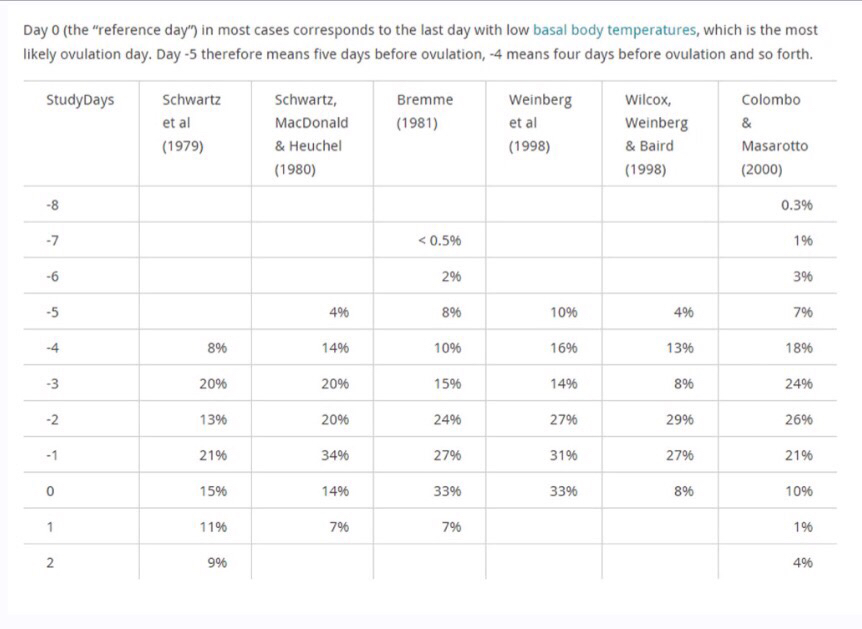Screen dimensions: 862x629
Task: Select the Bremme (1981) column header
Action: point(425,111)
